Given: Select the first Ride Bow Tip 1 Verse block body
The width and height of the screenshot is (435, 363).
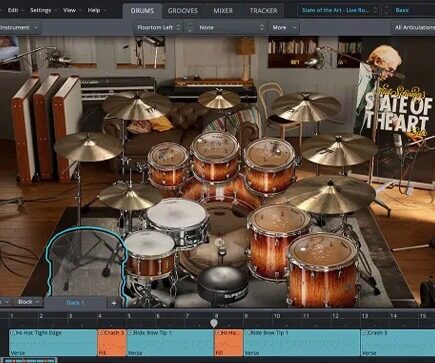Looking at the screenshot, I should 170,343.
